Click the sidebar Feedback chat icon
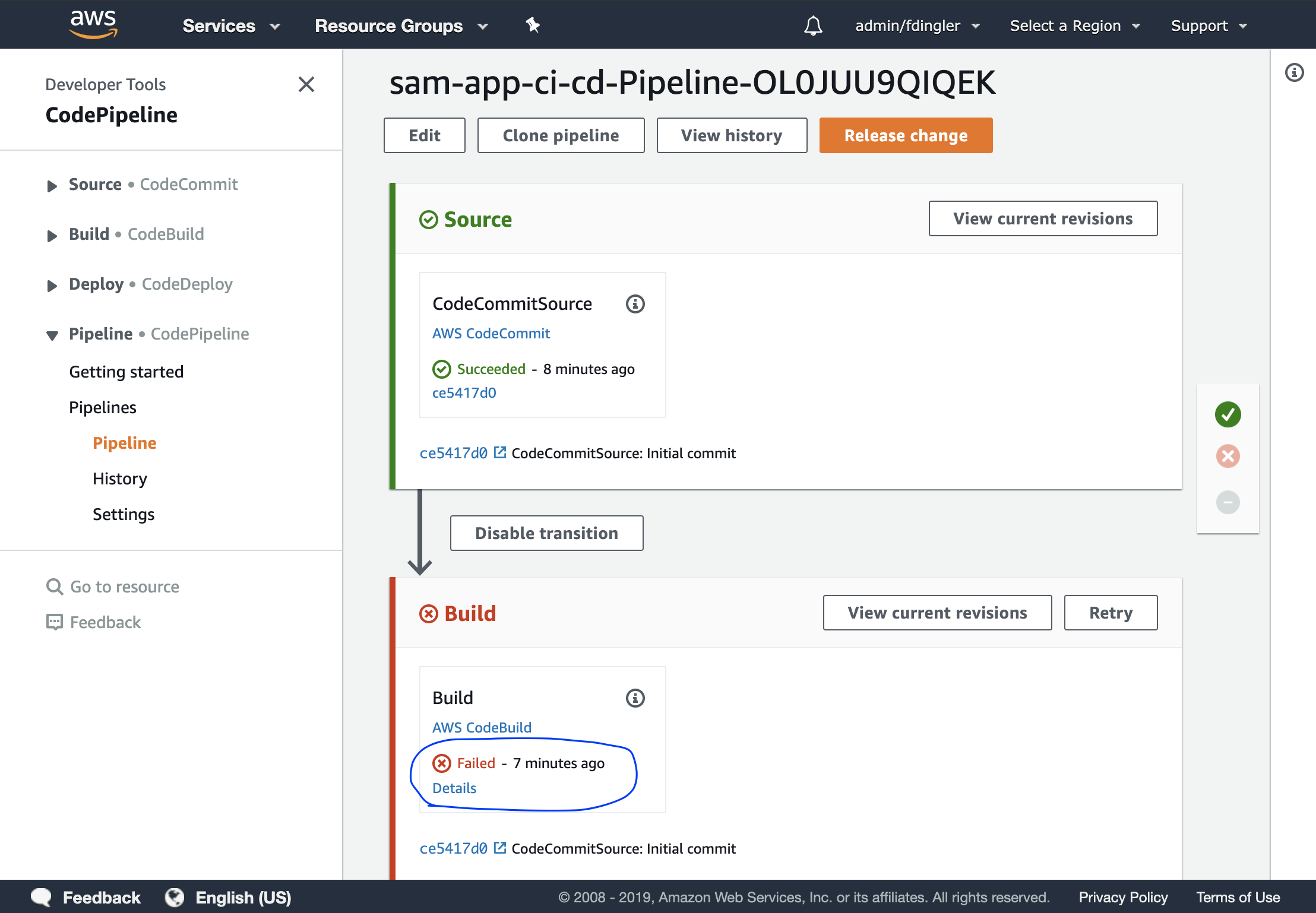 (55, 622)
